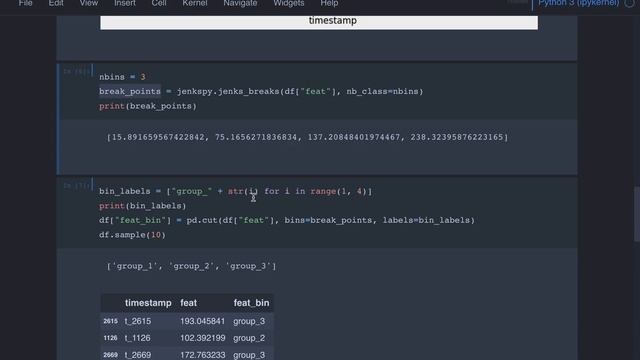Click value 193.045841 in the table
This screenshot has height=360, width=640.
point(202,321)
